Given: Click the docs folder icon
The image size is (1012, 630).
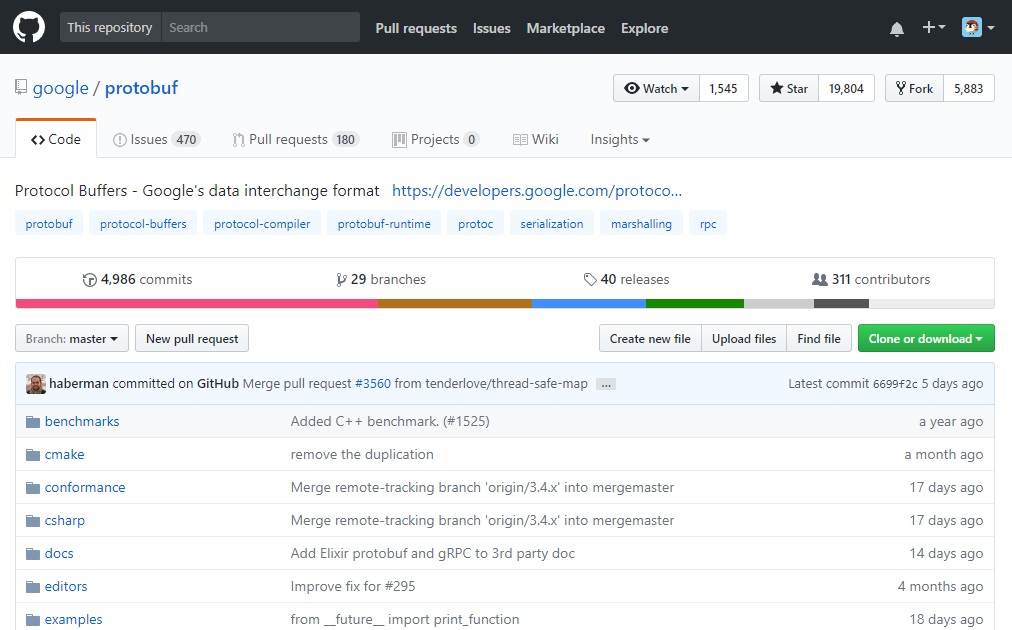Looking at the screenshot, I should (33, 553).
